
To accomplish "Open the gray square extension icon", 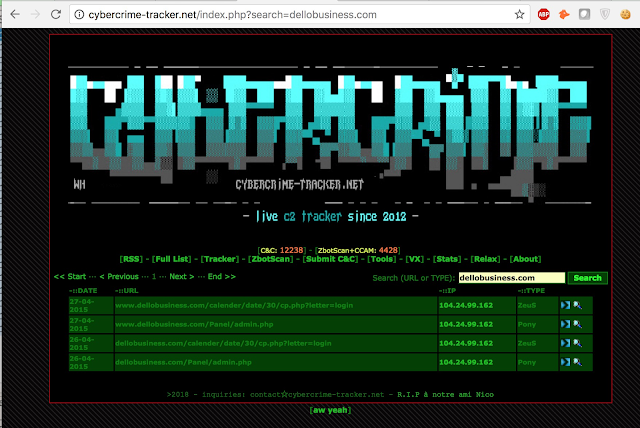I will (x=584, y=15).
